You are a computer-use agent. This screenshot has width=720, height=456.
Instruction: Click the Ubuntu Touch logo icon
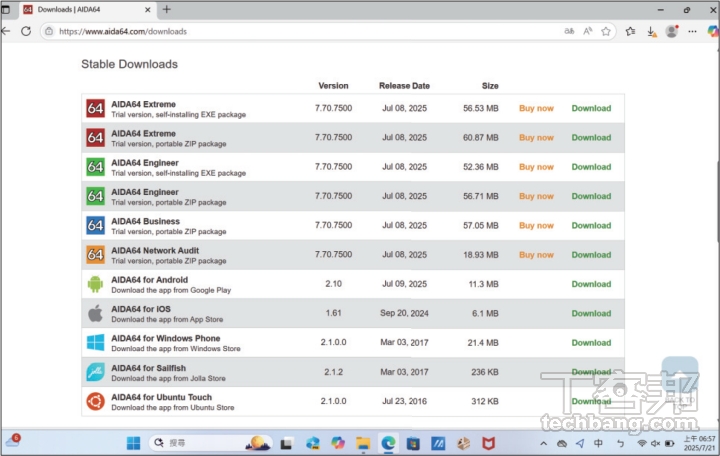(95, 401)
